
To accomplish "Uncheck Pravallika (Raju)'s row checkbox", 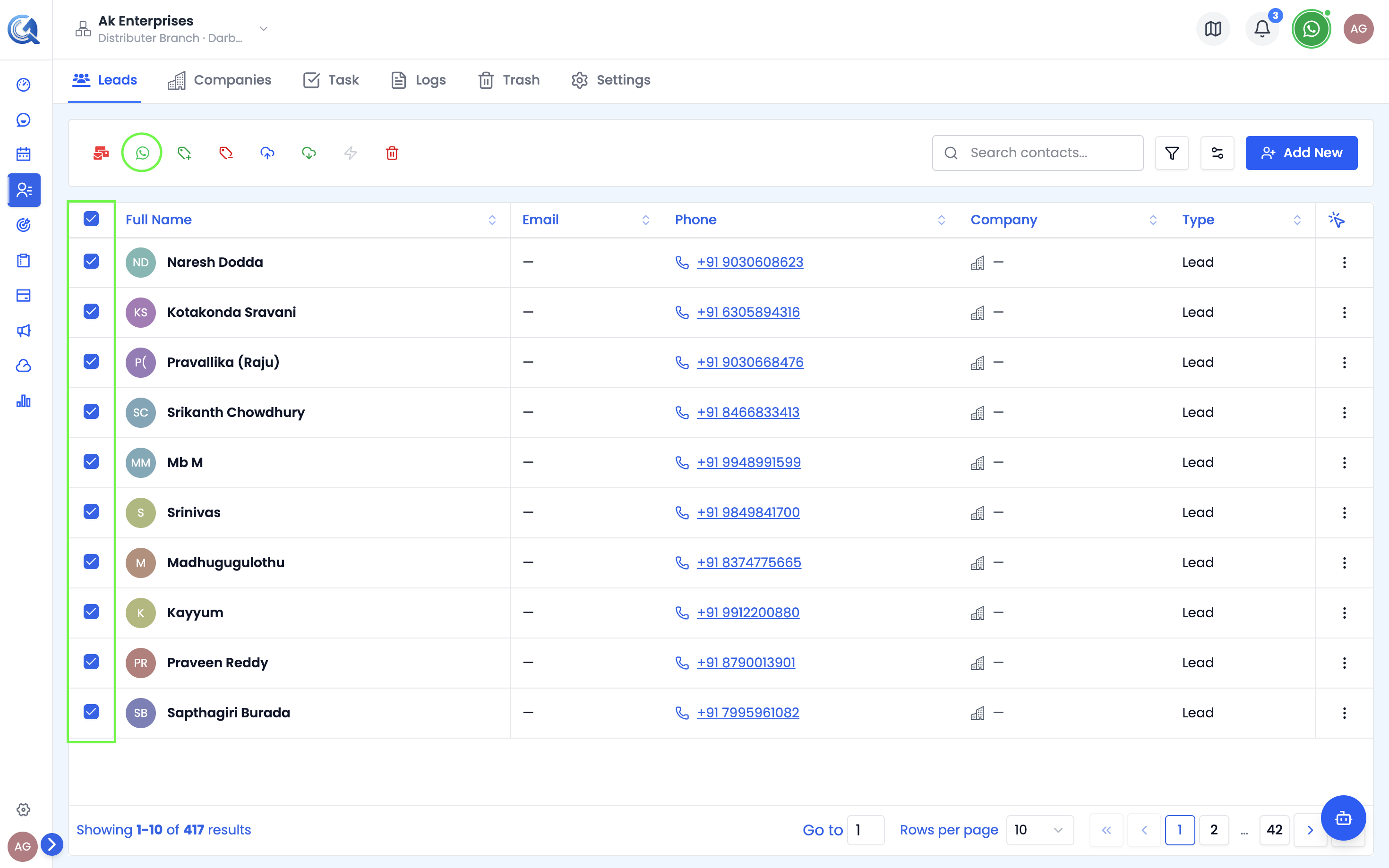I will tap(91, 361).
